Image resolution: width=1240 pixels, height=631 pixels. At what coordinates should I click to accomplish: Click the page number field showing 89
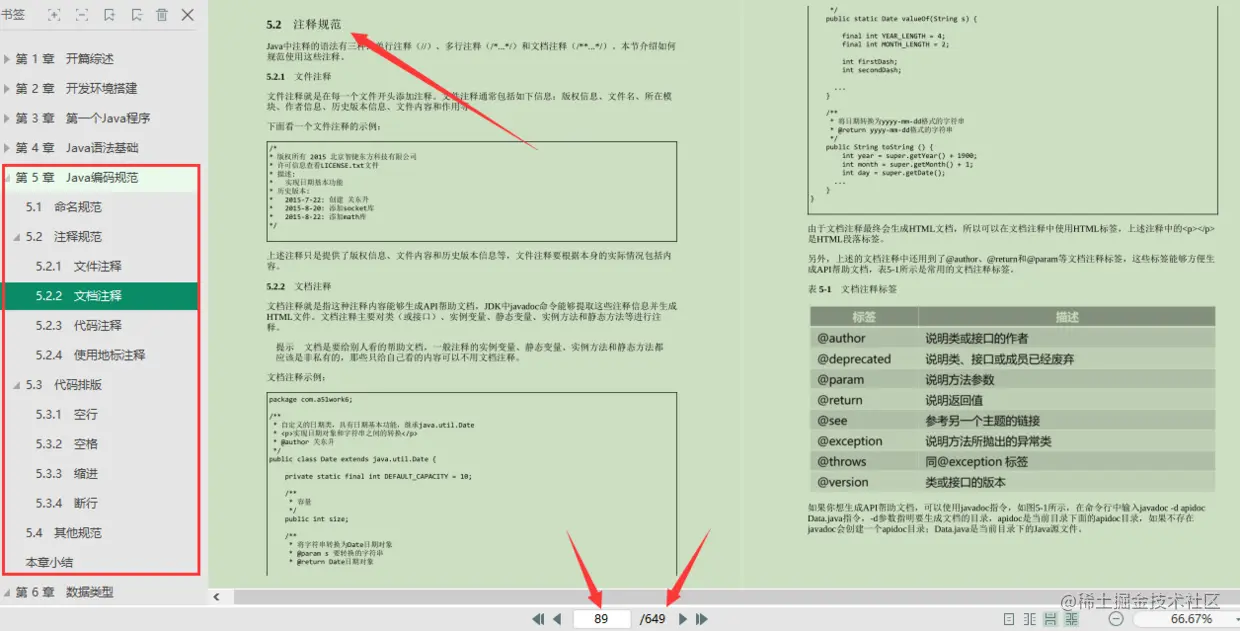(x=601, y=619)
